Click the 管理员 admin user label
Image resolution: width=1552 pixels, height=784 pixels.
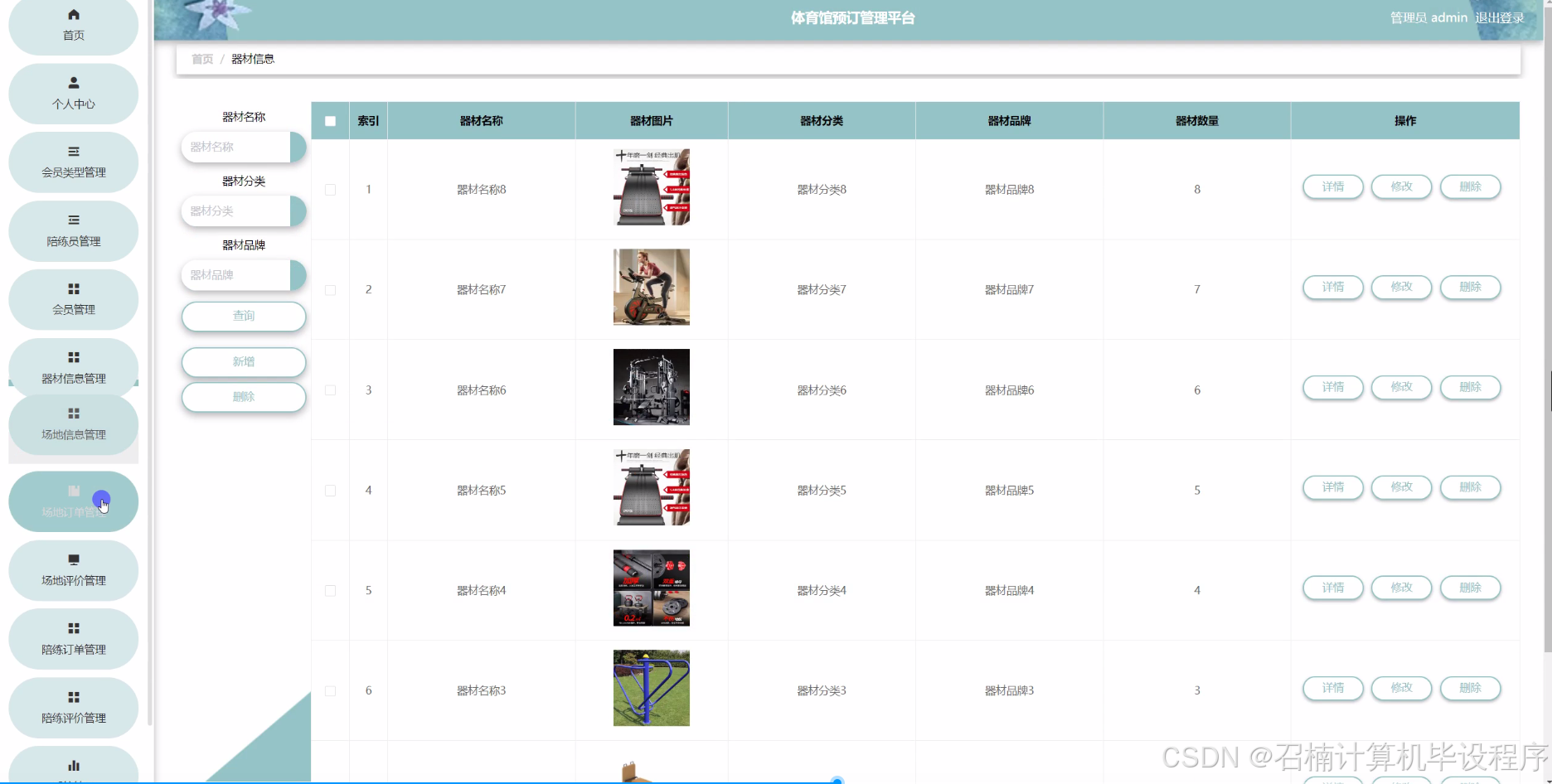click(1428, 18)
